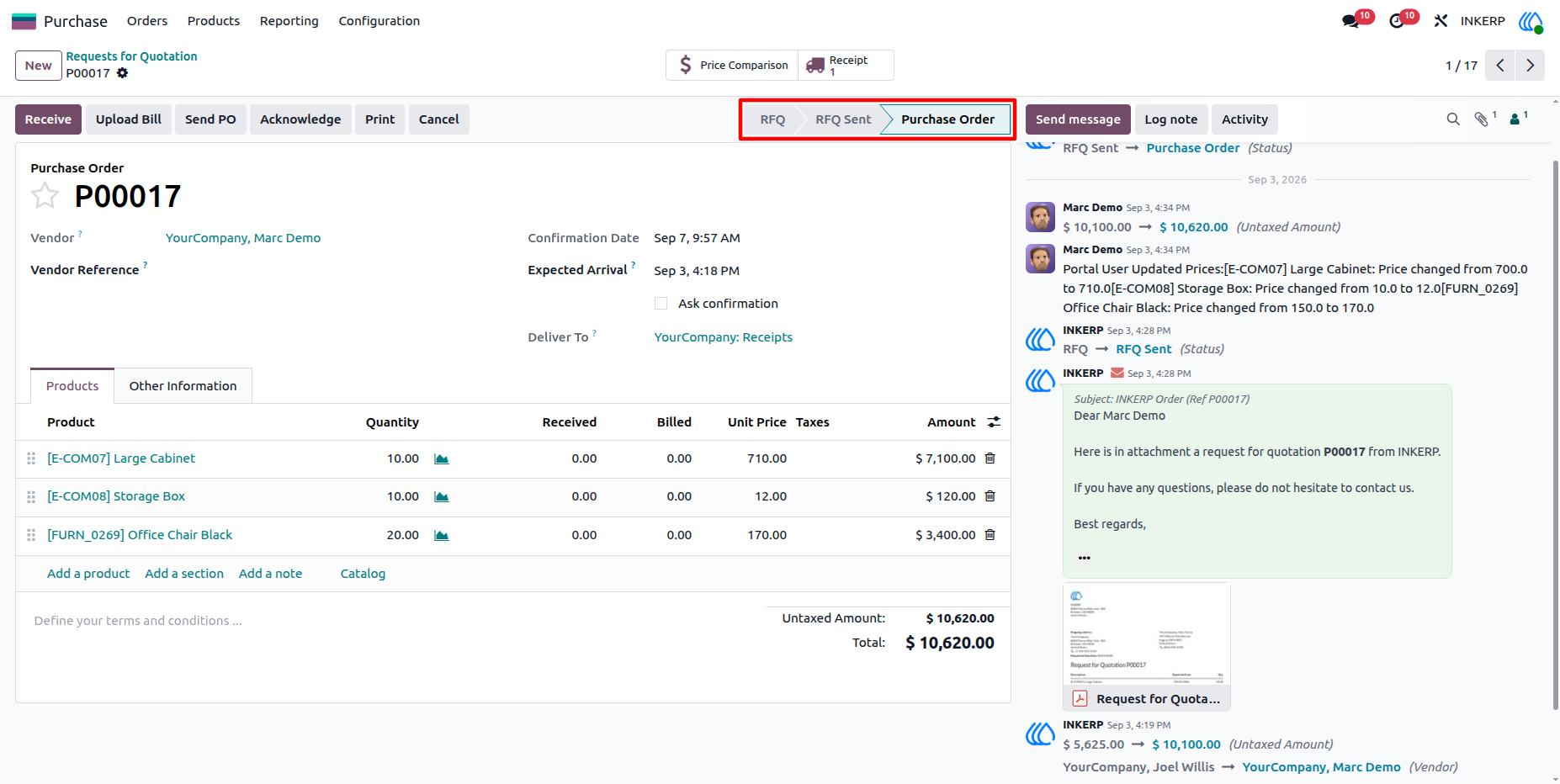The height and width of the screenshot is (784, 1560).
Task: Open the Products menu
Action: [214, 21]
